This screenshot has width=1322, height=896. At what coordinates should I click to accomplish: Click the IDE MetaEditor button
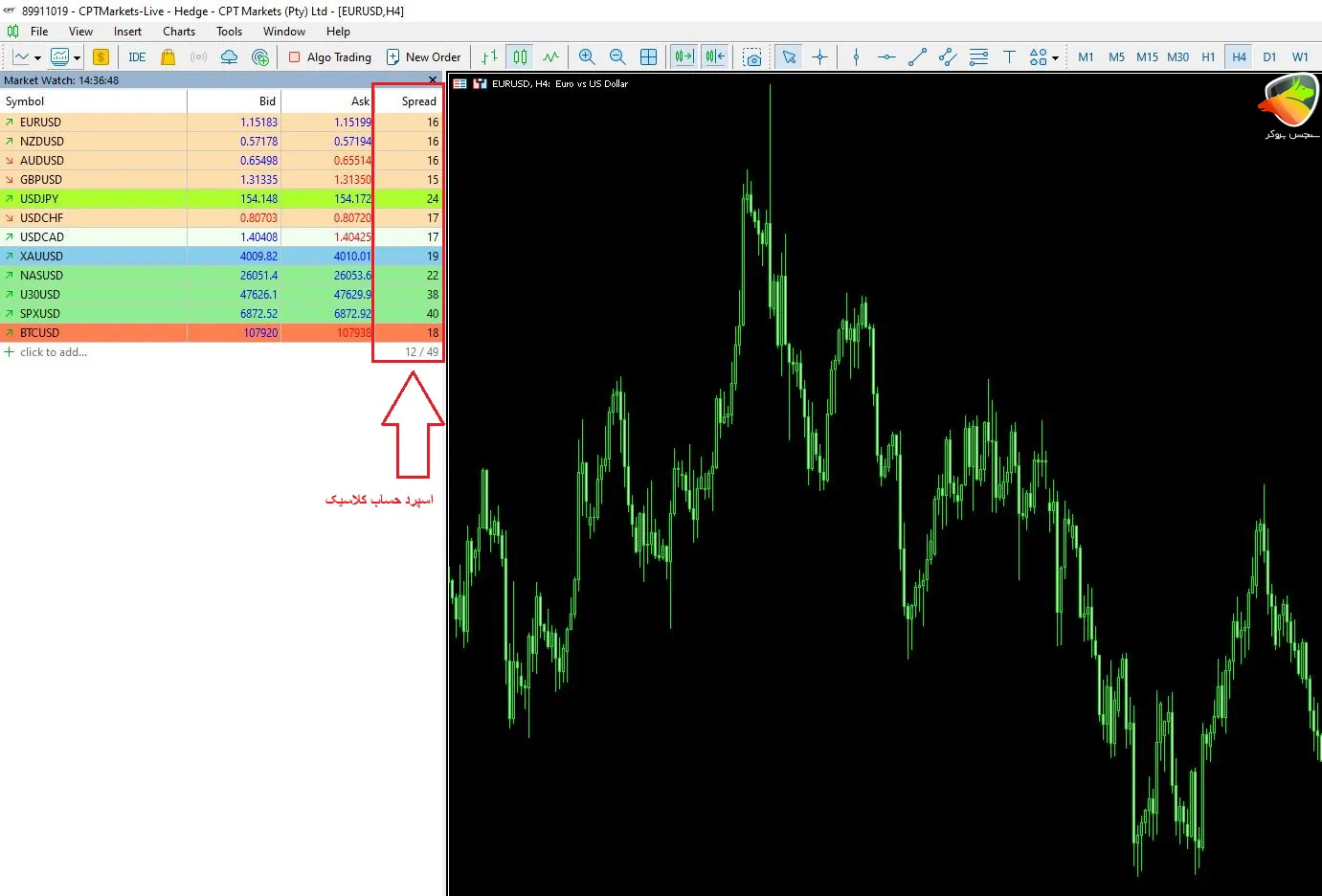137,57
